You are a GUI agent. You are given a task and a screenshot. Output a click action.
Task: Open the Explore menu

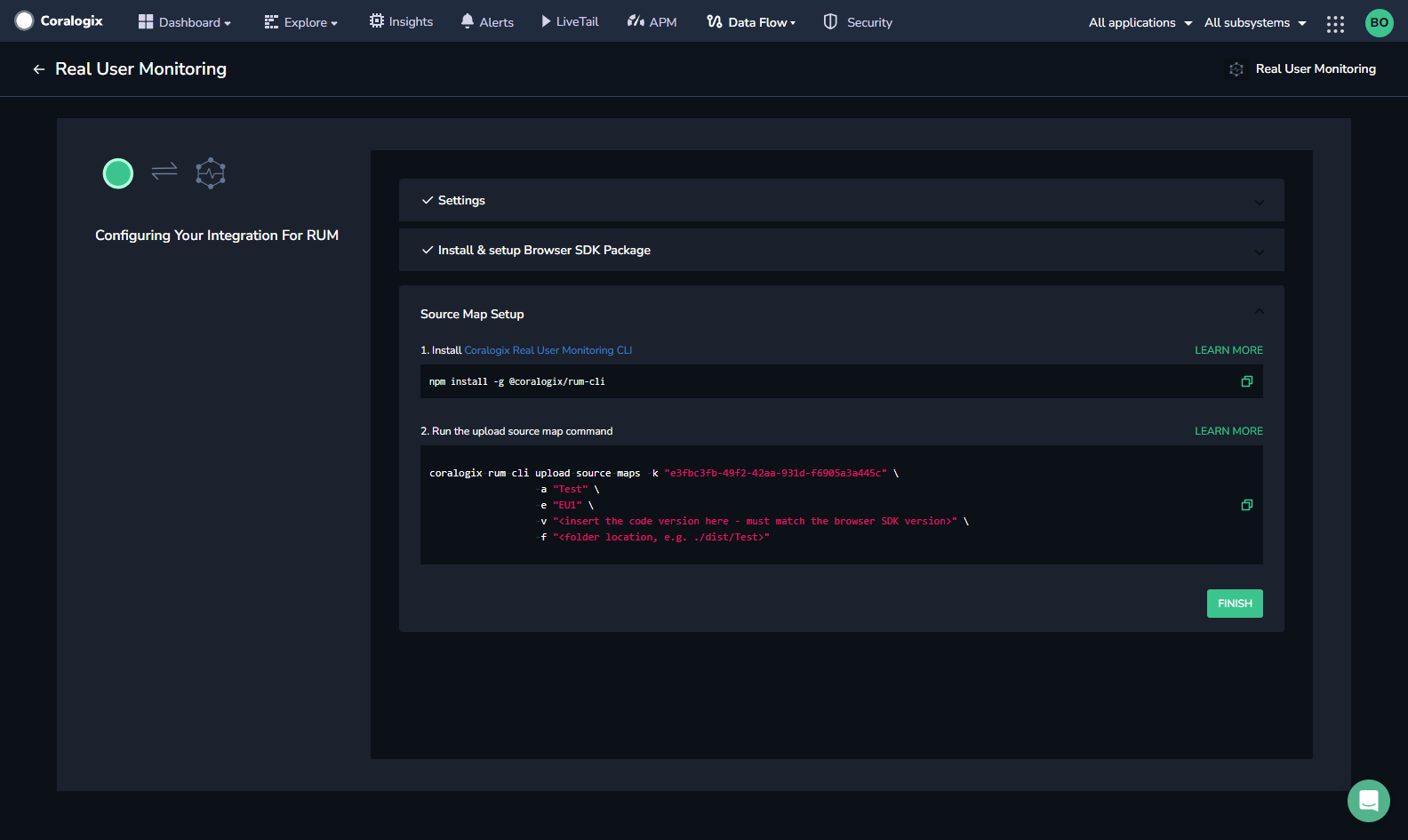300,22
